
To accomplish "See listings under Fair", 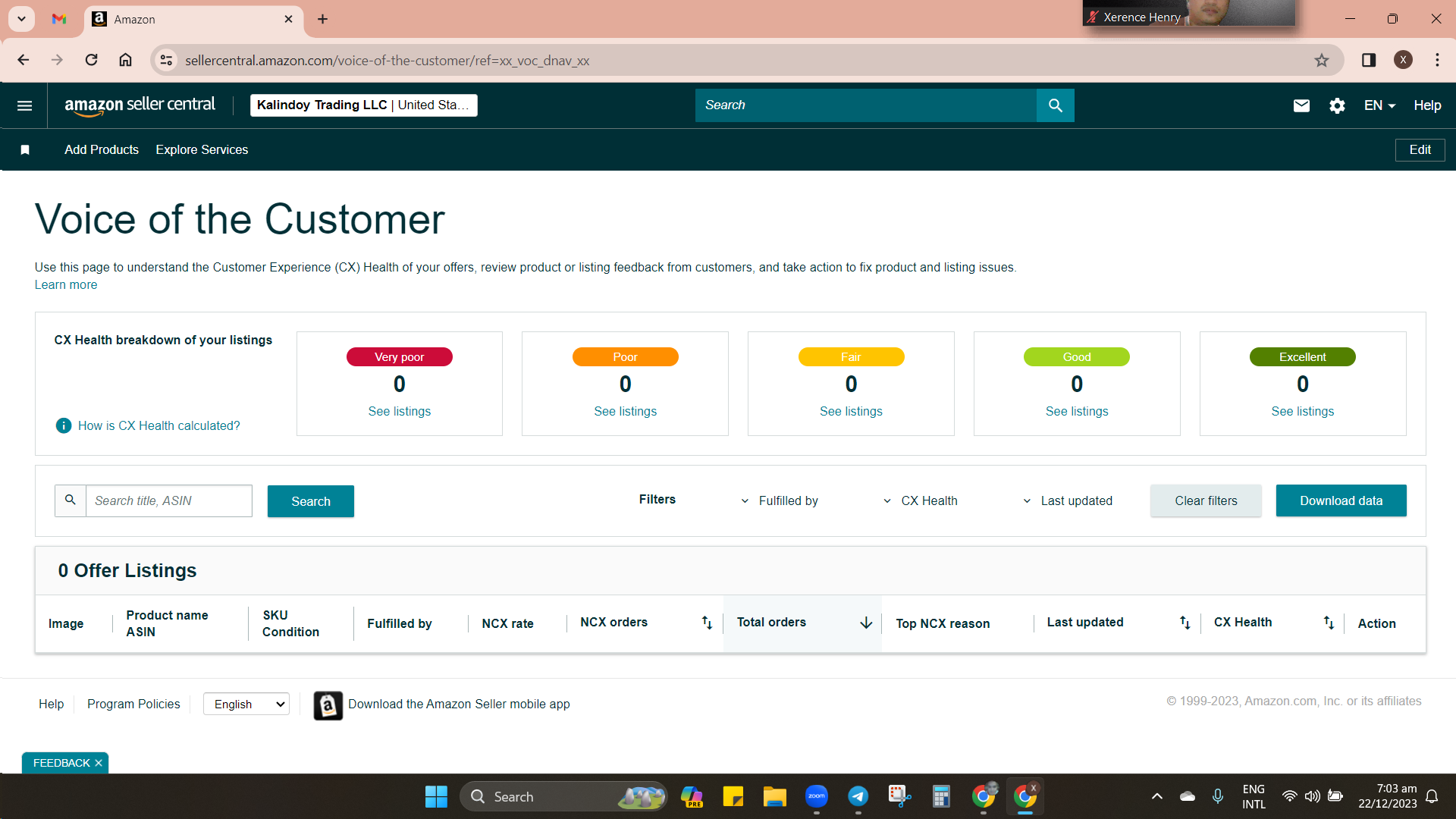I will coord(851,412).
